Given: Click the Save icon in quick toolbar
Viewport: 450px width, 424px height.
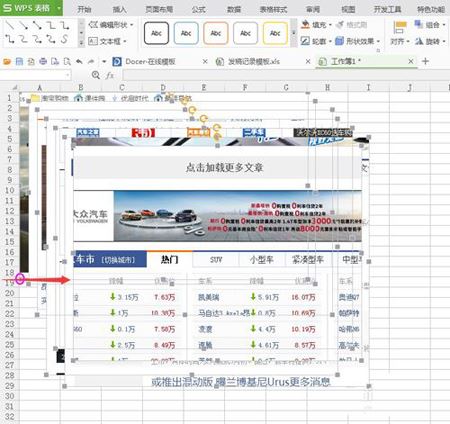Looking at the screenshot, I should tap(19, 62).
